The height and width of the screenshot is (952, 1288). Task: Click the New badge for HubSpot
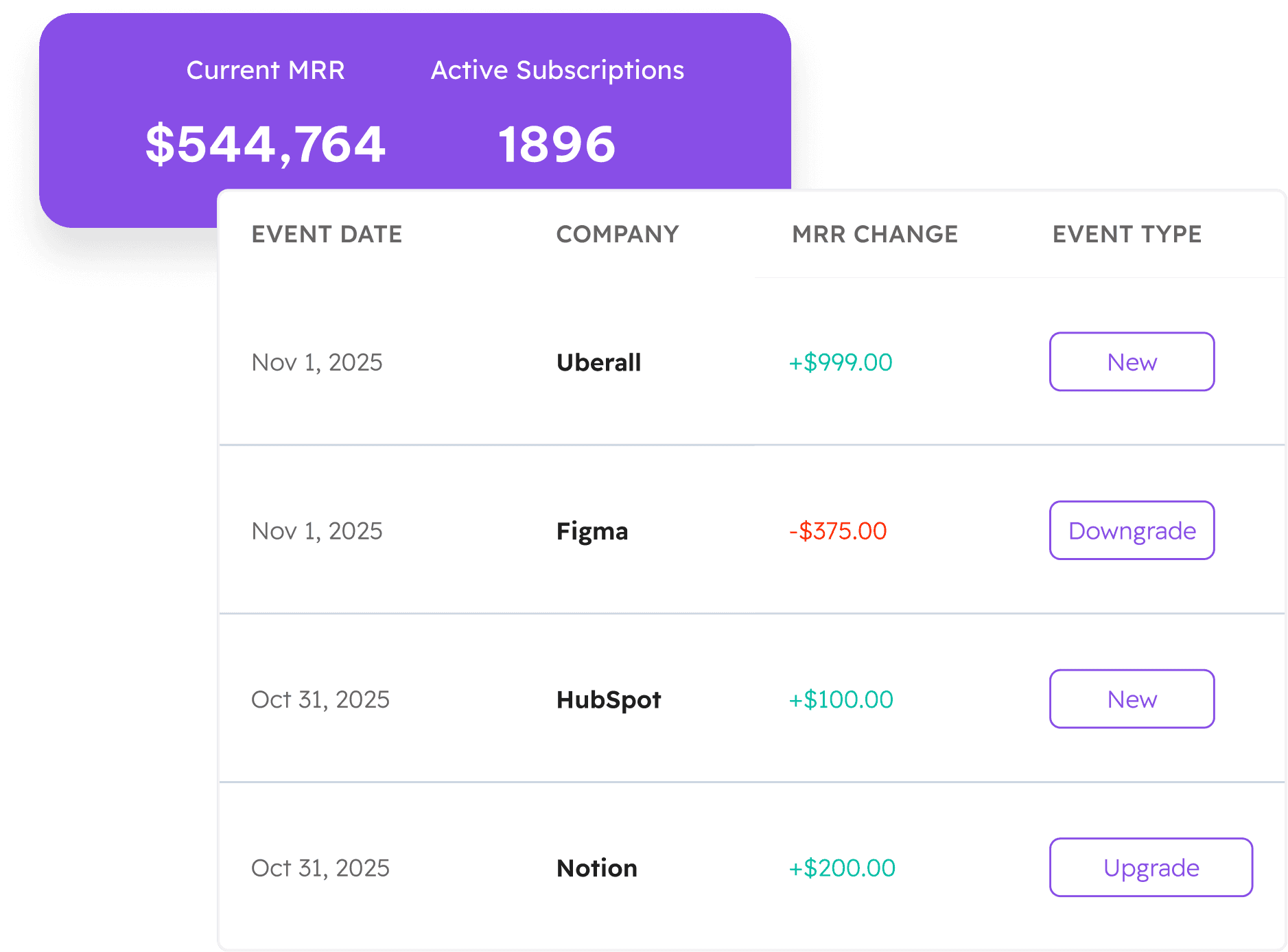coord(1132,699)
